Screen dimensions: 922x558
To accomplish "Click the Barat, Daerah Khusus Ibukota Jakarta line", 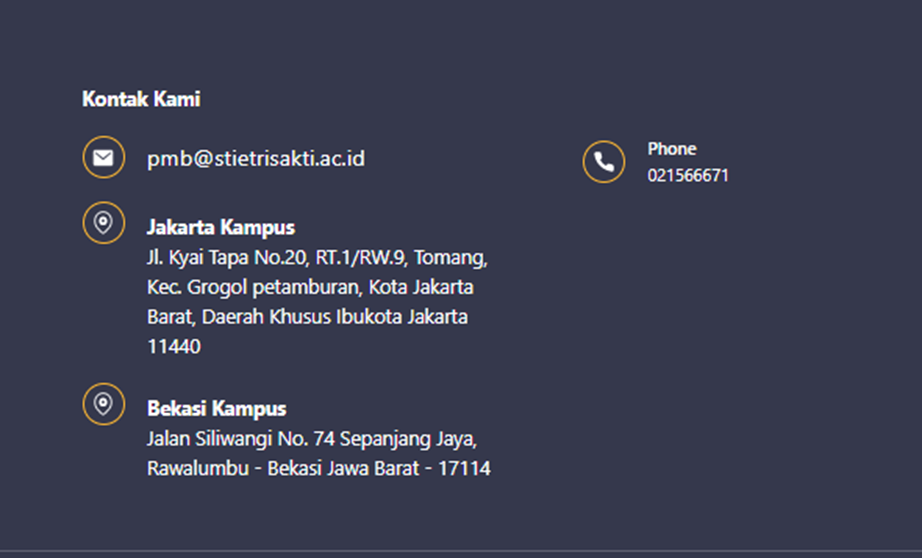I will (308, 317).
